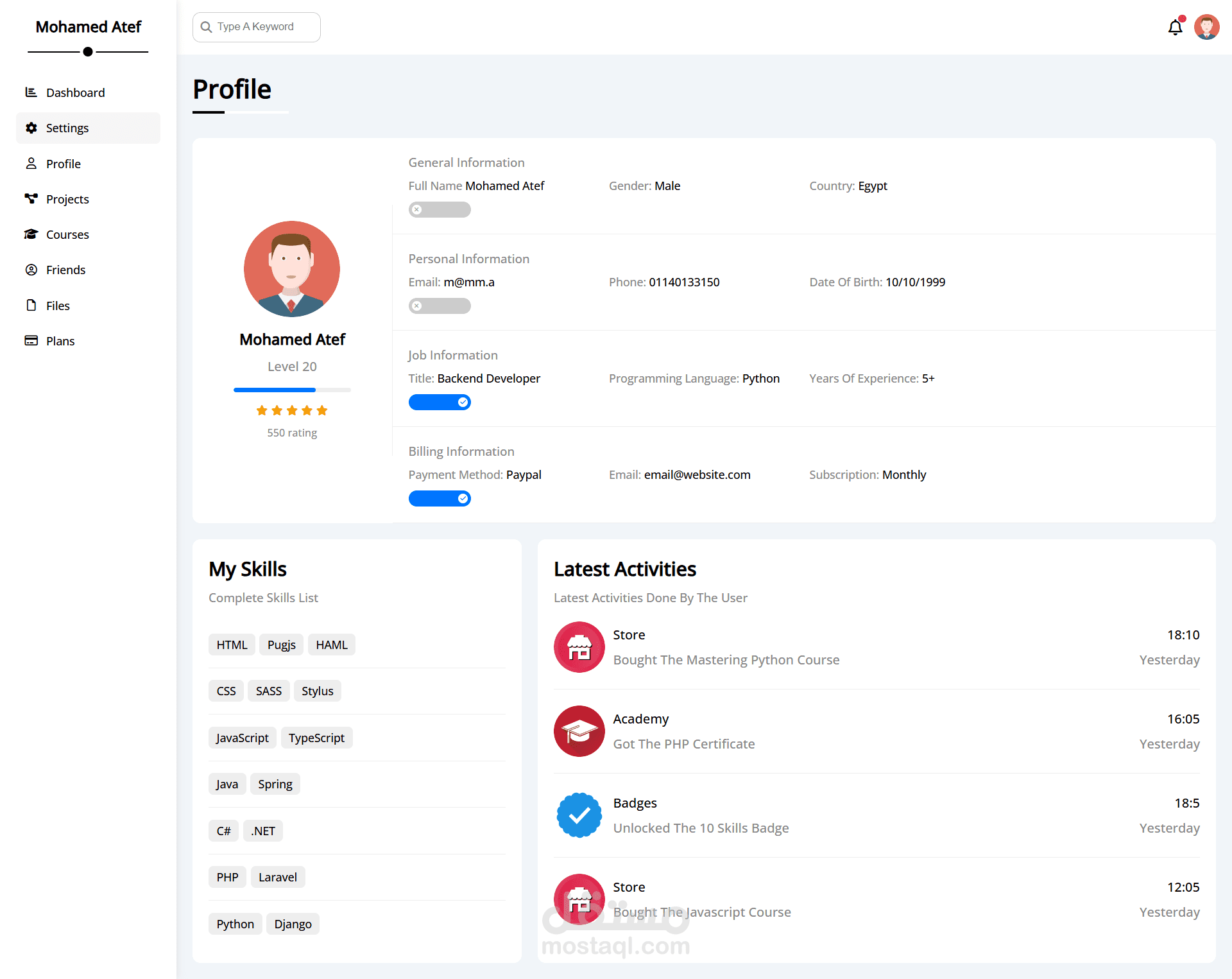Open the Dashboard menu item
The width and height of the screenshot is (1232, 979).
(x=75, y=92)
